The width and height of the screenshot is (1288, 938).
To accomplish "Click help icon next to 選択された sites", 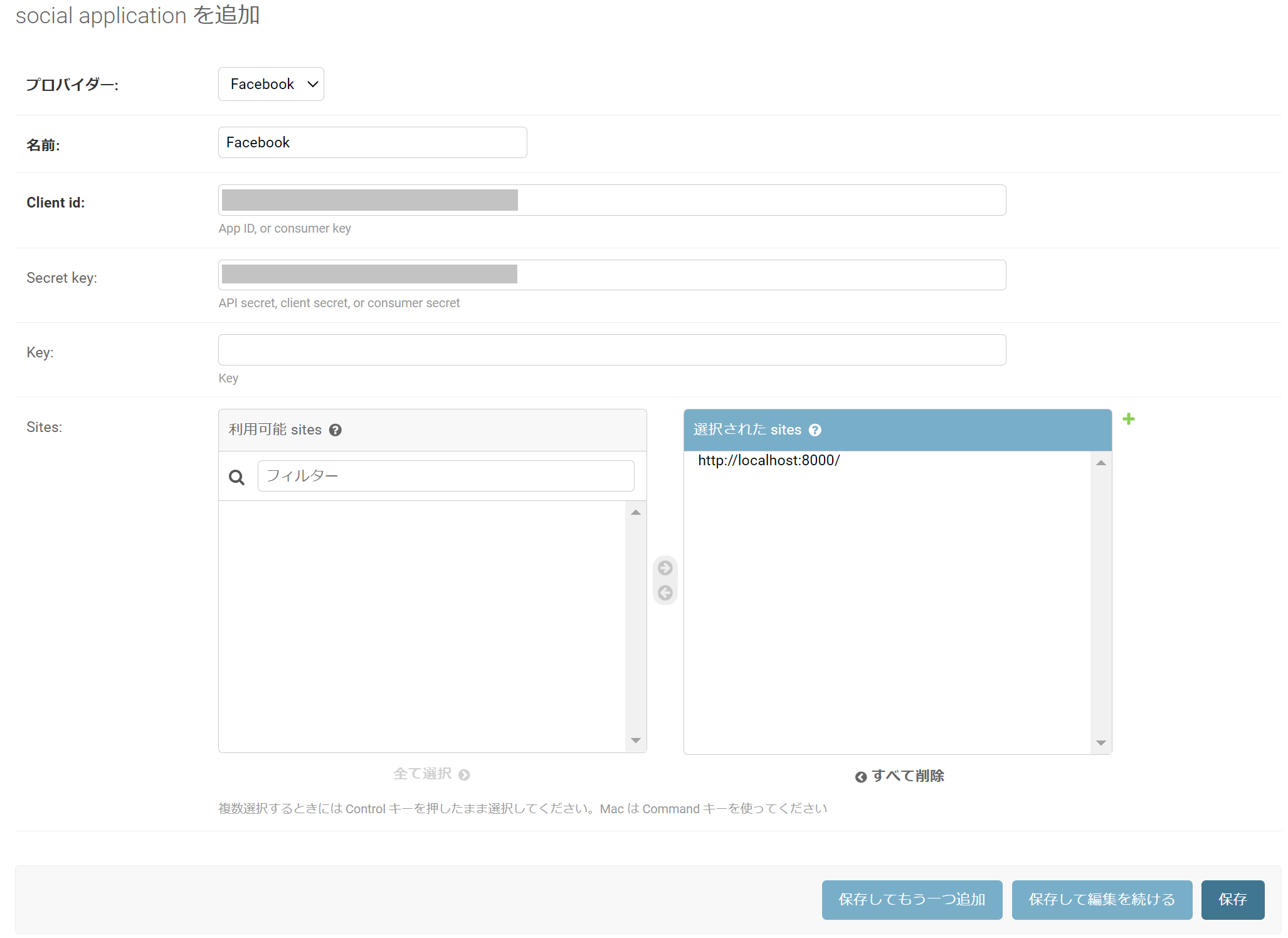I will 815,430.
